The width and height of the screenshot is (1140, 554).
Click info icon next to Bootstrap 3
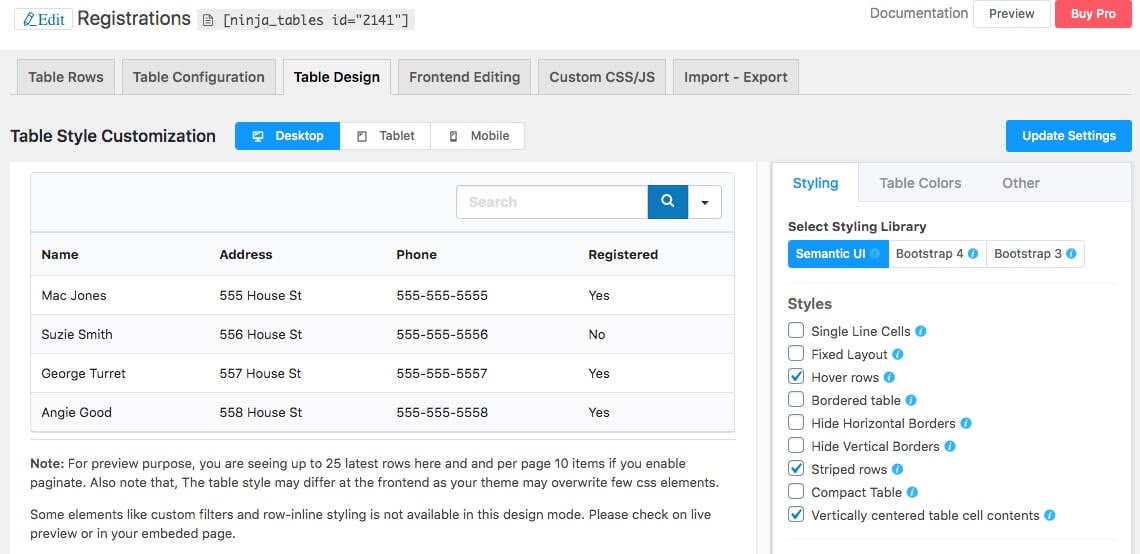(1071, 254)
